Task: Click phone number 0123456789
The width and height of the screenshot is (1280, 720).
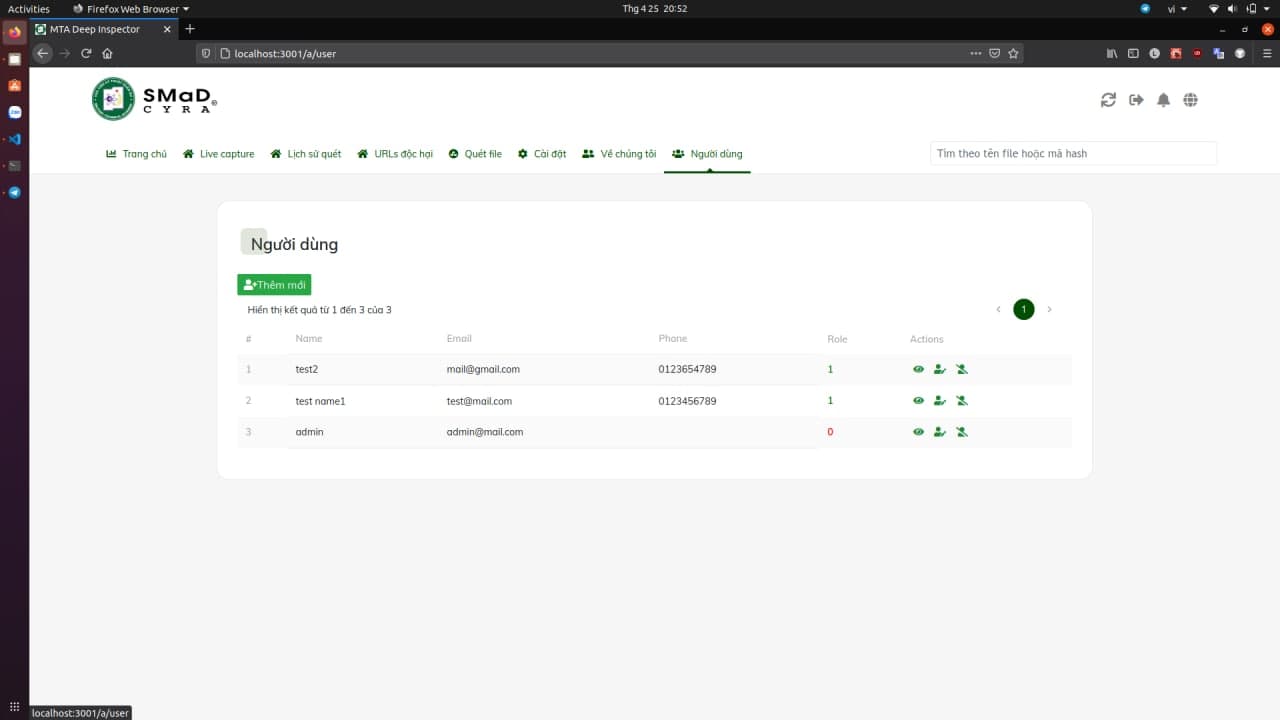Action: (x=687, y=401)
